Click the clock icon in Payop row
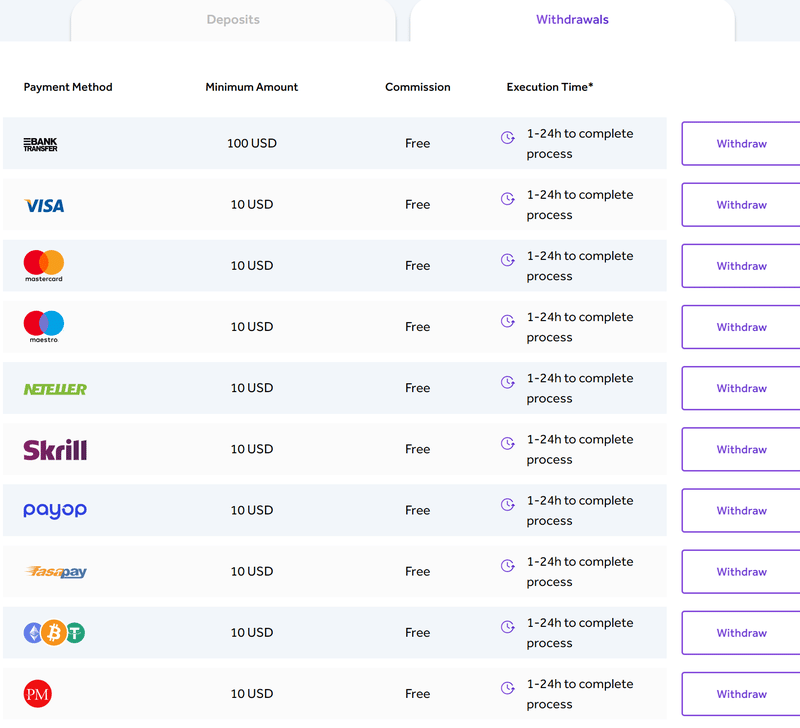800x728 pixels. pos(508,505)
